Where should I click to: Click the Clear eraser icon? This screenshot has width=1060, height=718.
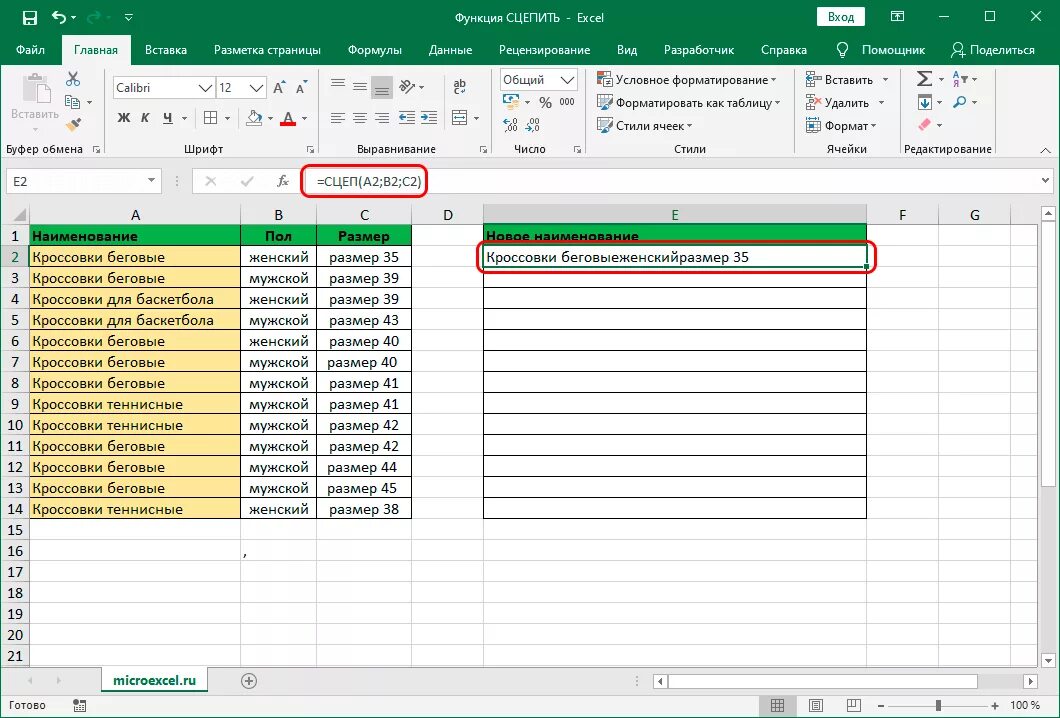[924, 124]
